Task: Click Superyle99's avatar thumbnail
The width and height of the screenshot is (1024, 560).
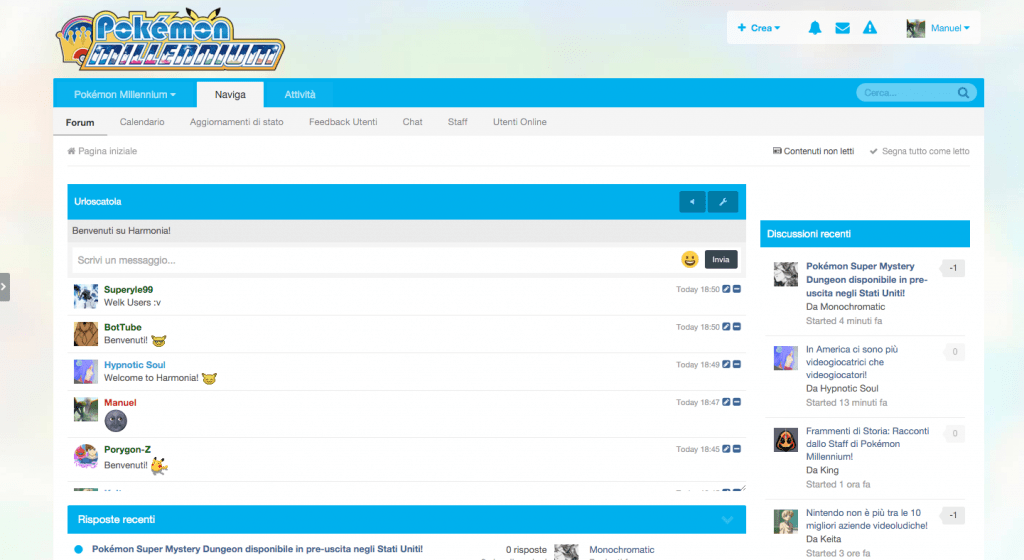Action: [86, 296]
